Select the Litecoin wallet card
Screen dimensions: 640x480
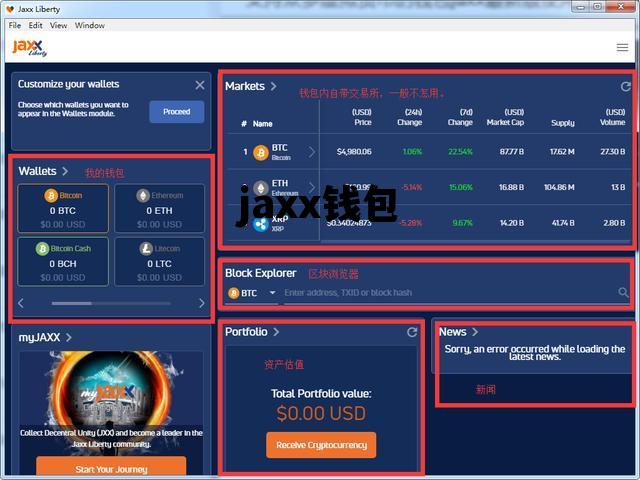click(160, 262)
